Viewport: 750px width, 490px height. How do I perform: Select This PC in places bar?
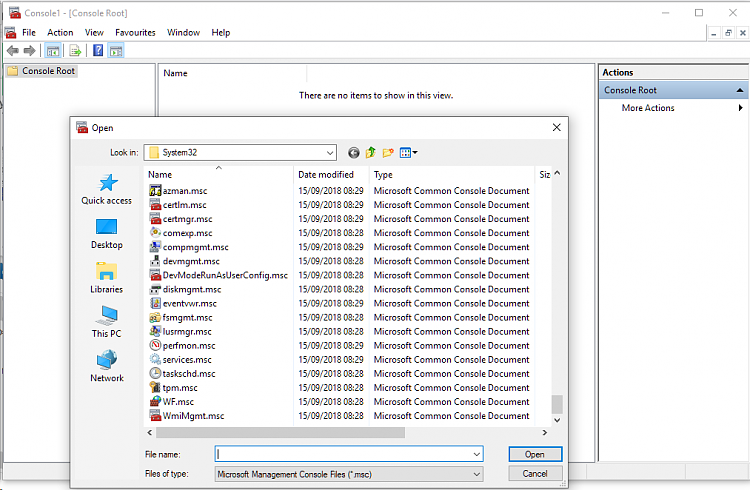(106, 322)
